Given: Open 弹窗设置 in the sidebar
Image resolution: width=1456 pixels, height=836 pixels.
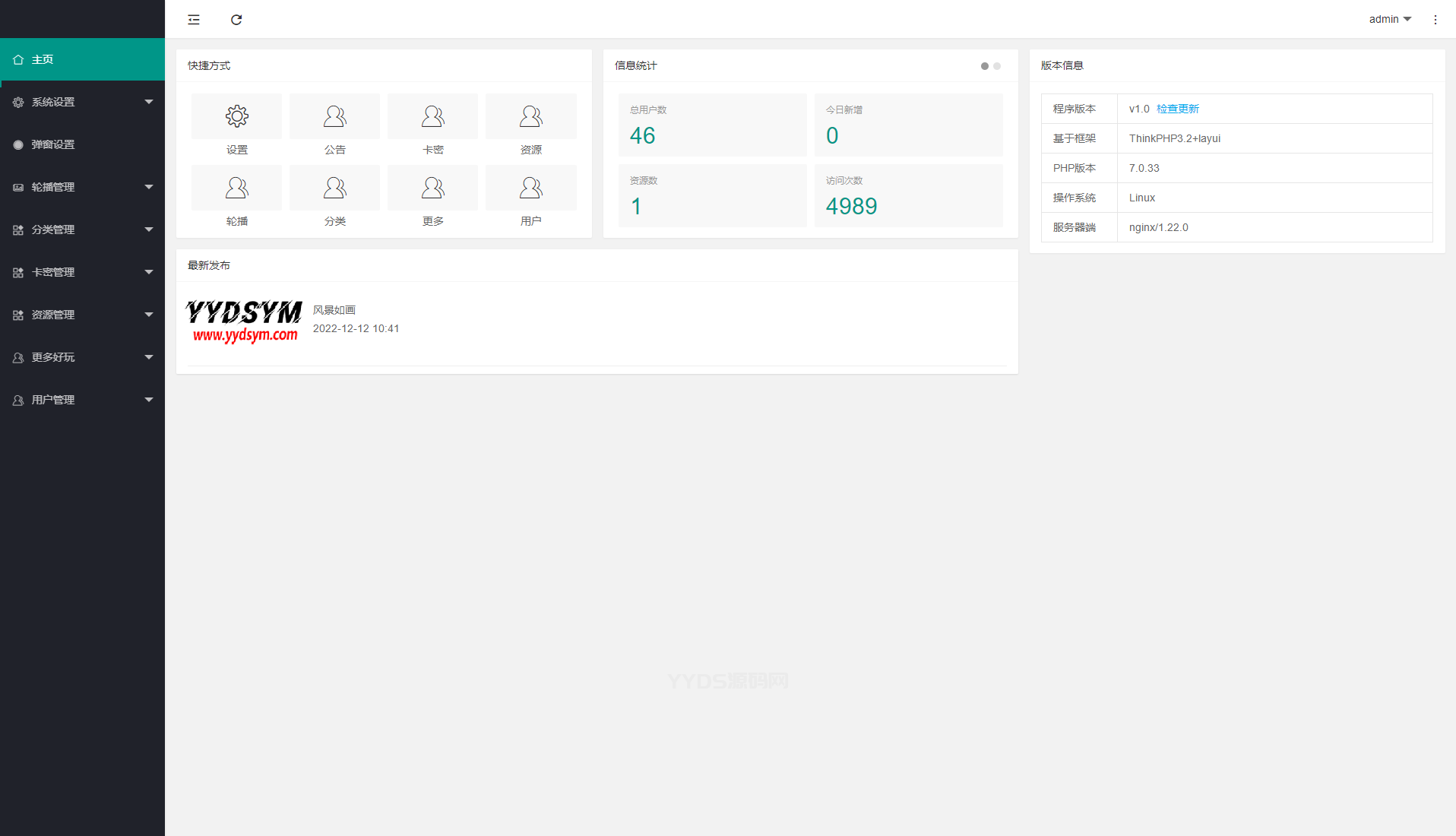Looking at the screenshot, I should click(82, 144).
